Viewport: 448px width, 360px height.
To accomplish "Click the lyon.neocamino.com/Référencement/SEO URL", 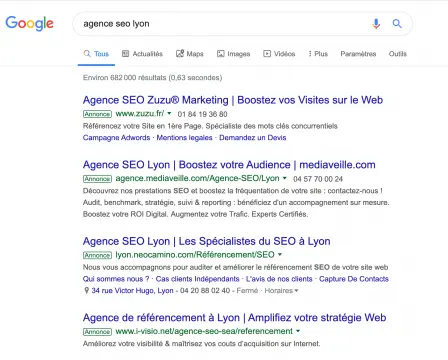I will [x=195, y=255].
